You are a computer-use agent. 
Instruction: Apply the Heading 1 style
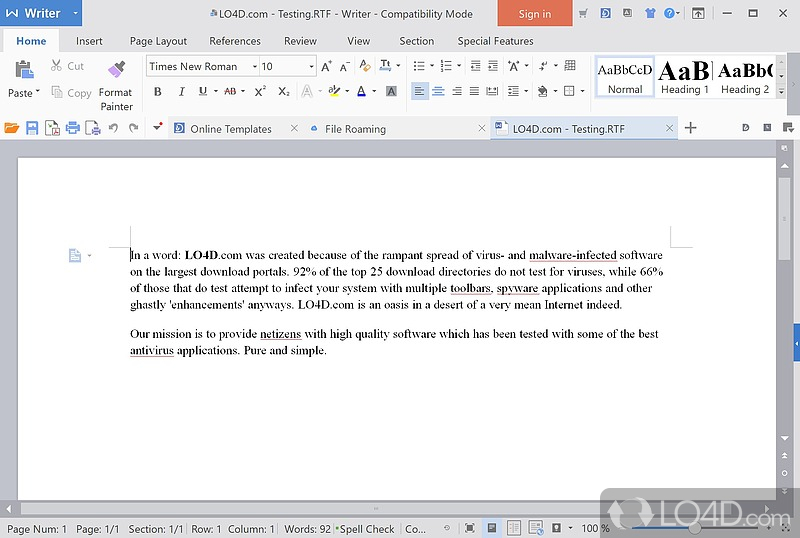click(x=685, y=76)
